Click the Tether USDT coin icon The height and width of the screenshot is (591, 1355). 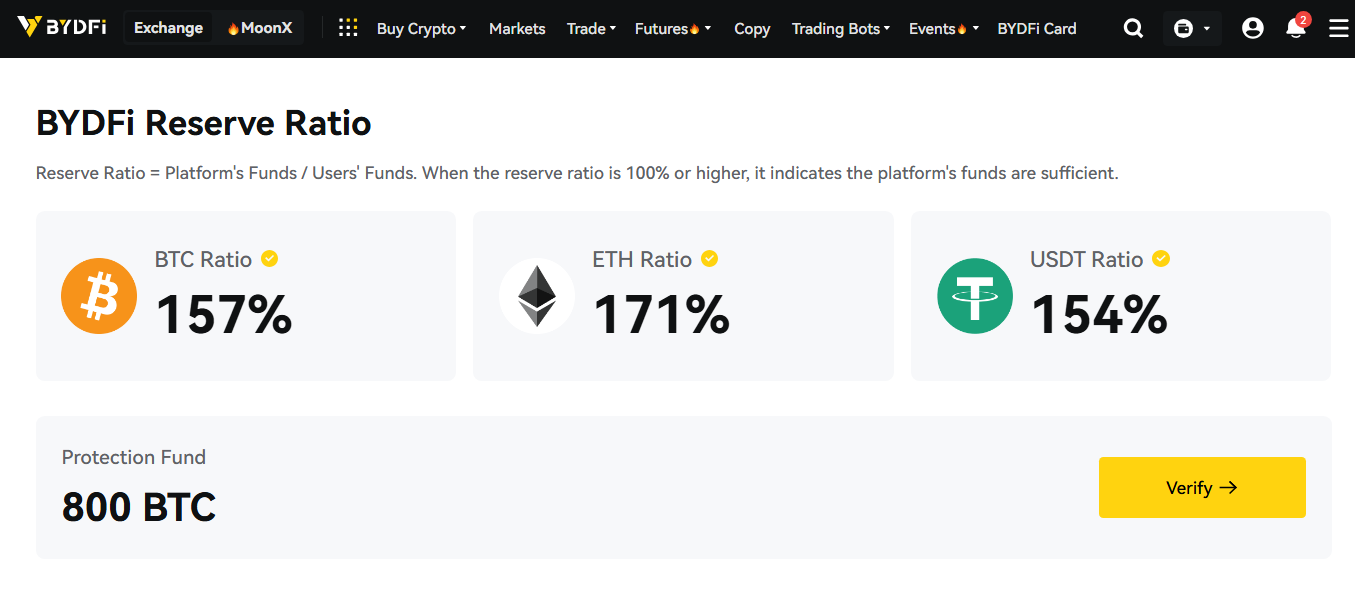[x=975, y=296]
